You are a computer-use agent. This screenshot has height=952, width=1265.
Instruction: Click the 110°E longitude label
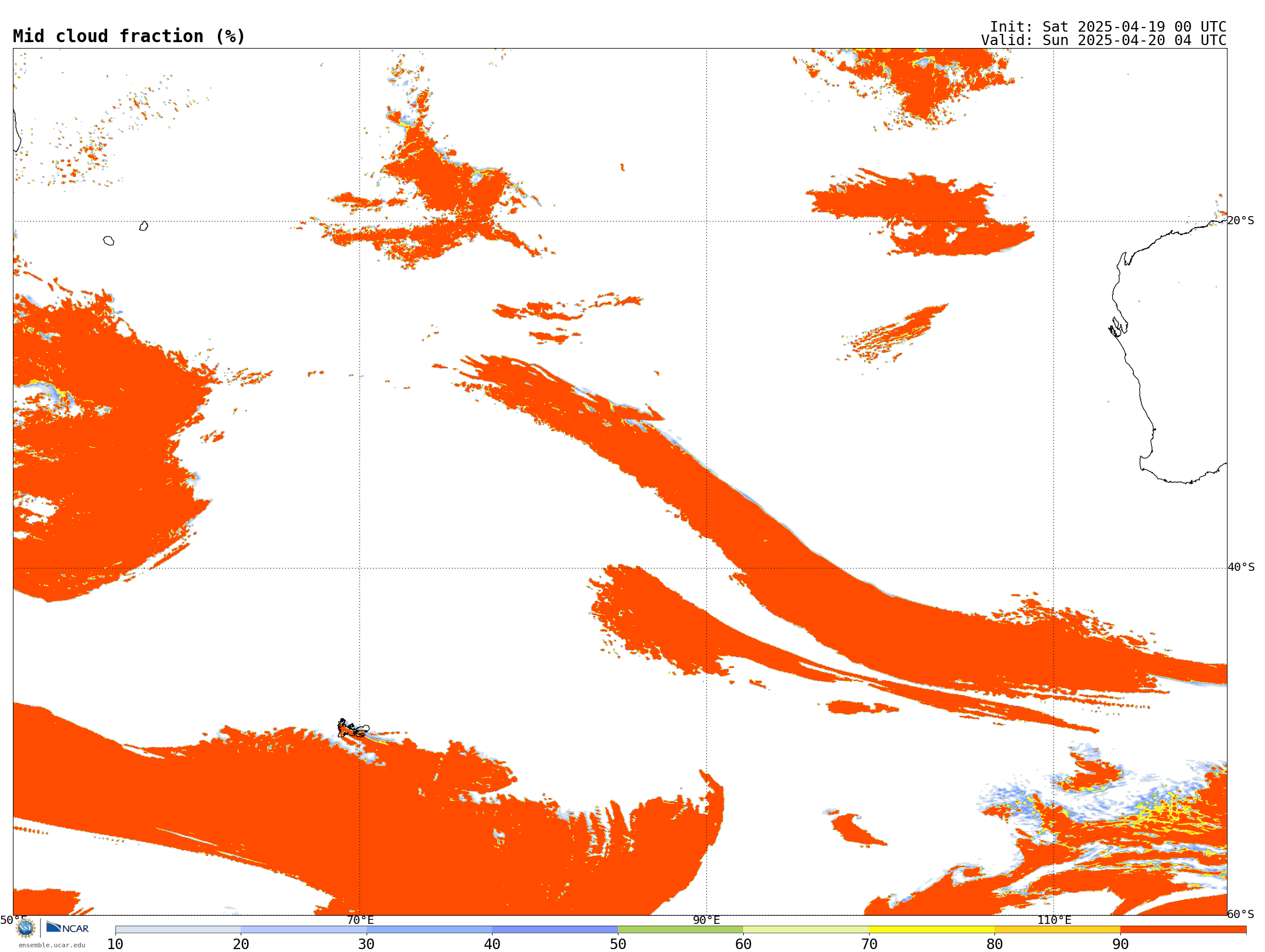coord(1054,920)
